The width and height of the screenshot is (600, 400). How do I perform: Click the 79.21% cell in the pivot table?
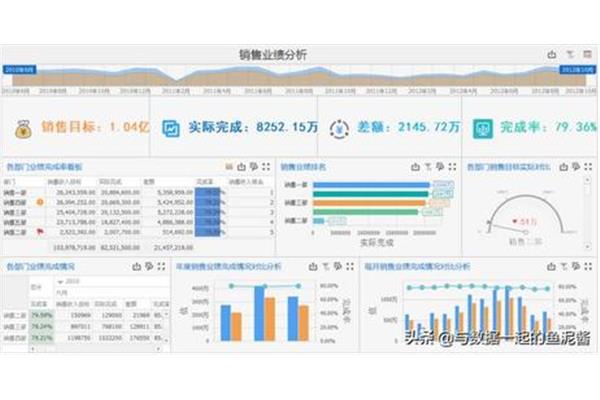tap(42, 338)
